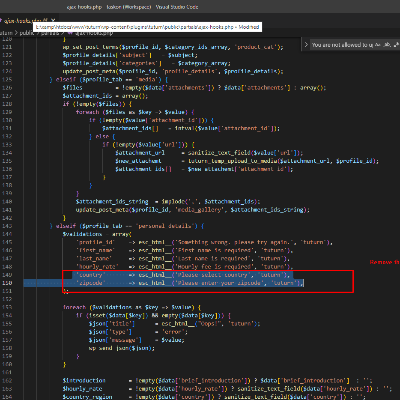Toggle Match Case (Aa) in find widget
The height and width of the screenshot is (400, 400).
[378, 44]
